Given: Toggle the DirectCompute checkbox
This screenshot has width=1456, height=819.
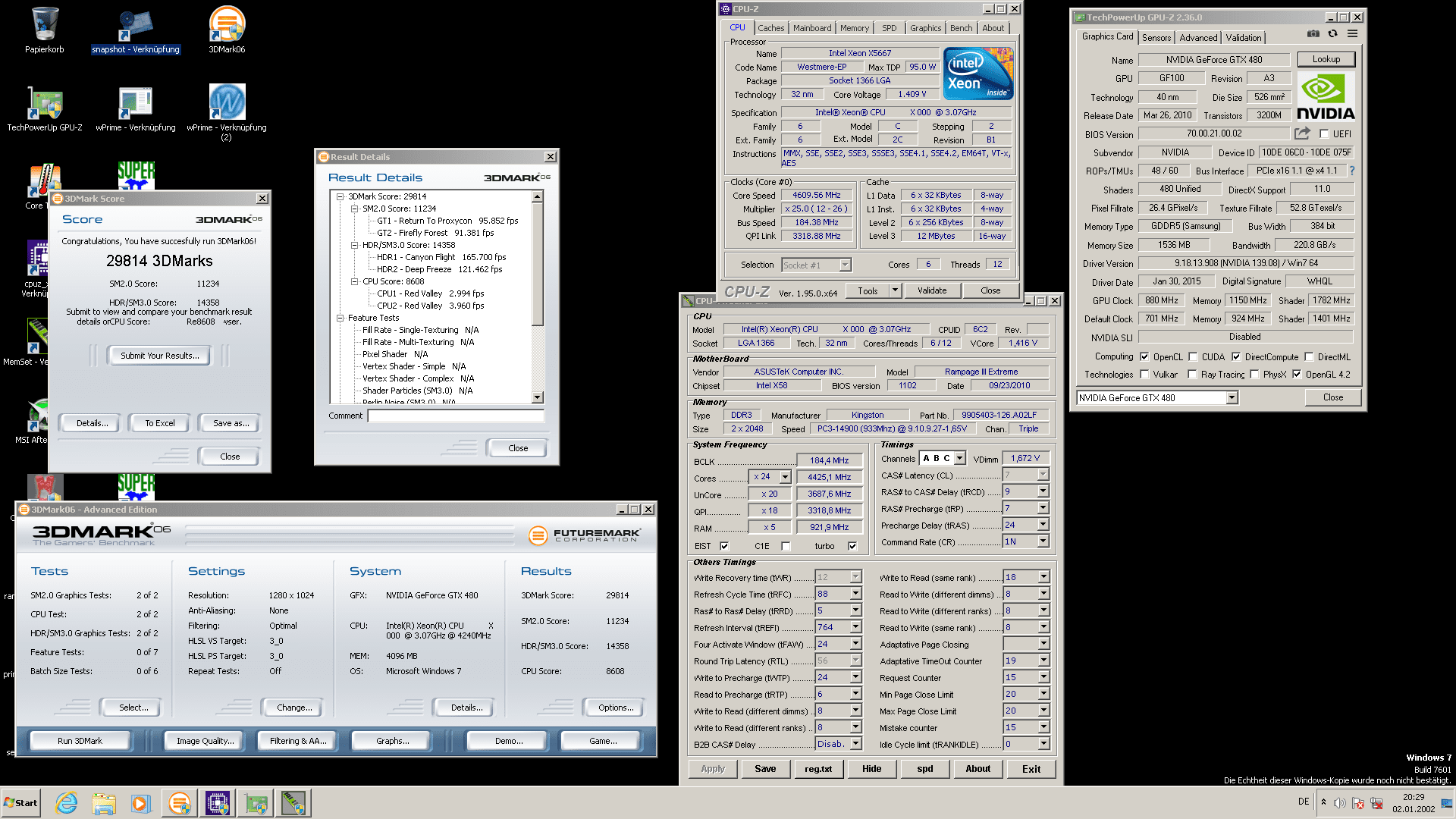Looking at the screenshot, I should [1236, 356].
